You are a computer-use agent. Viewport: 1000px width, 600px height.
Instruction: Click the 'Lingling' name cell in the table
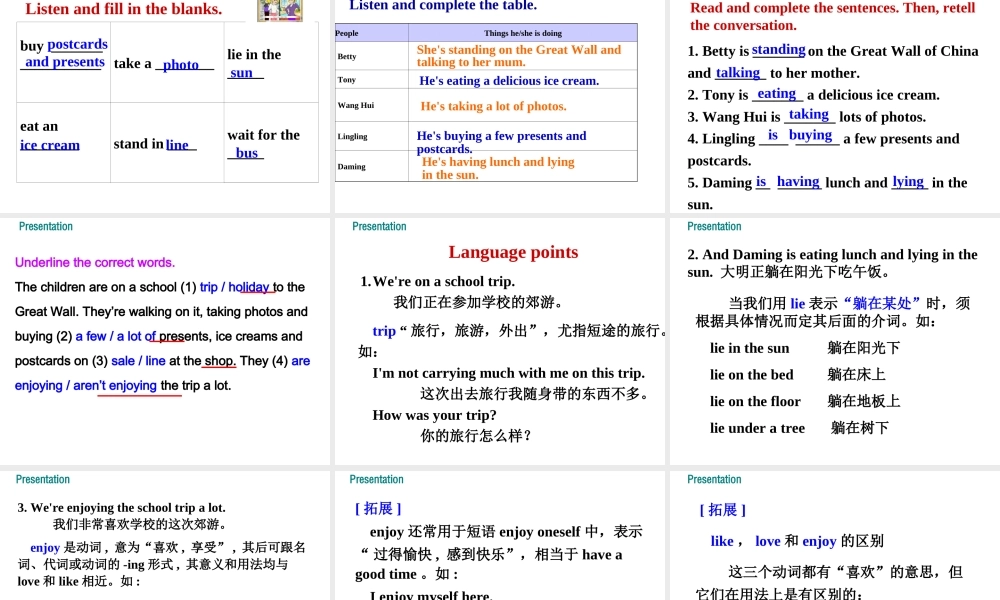point(372,136)
